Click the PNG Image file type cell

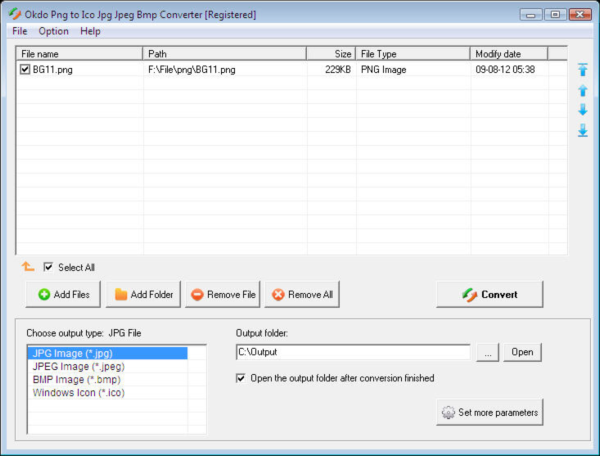point(383,70)
